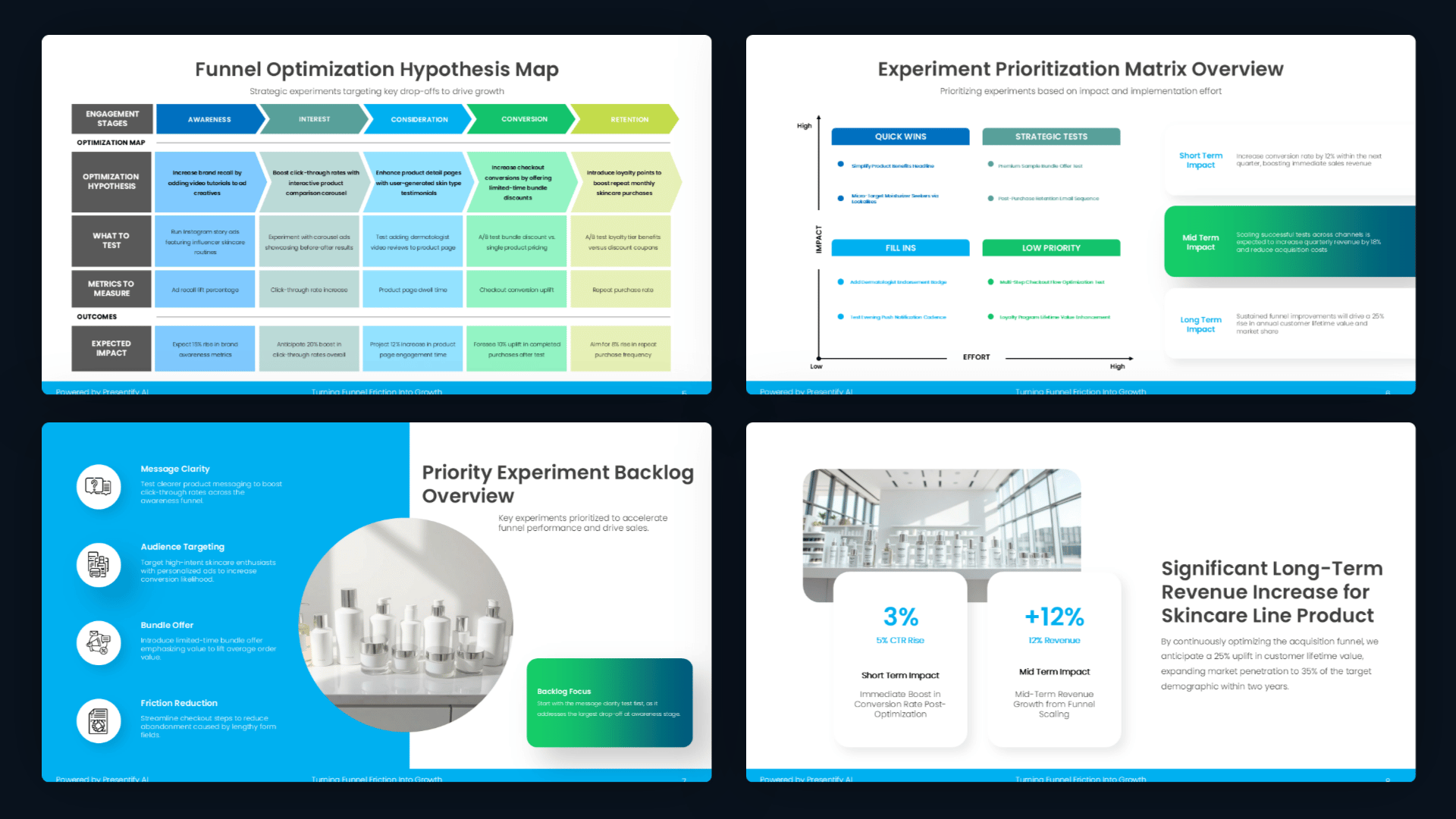
Task: Click the Priority Experiment Backlog Overview title
Action: click(x=558, y=484)
